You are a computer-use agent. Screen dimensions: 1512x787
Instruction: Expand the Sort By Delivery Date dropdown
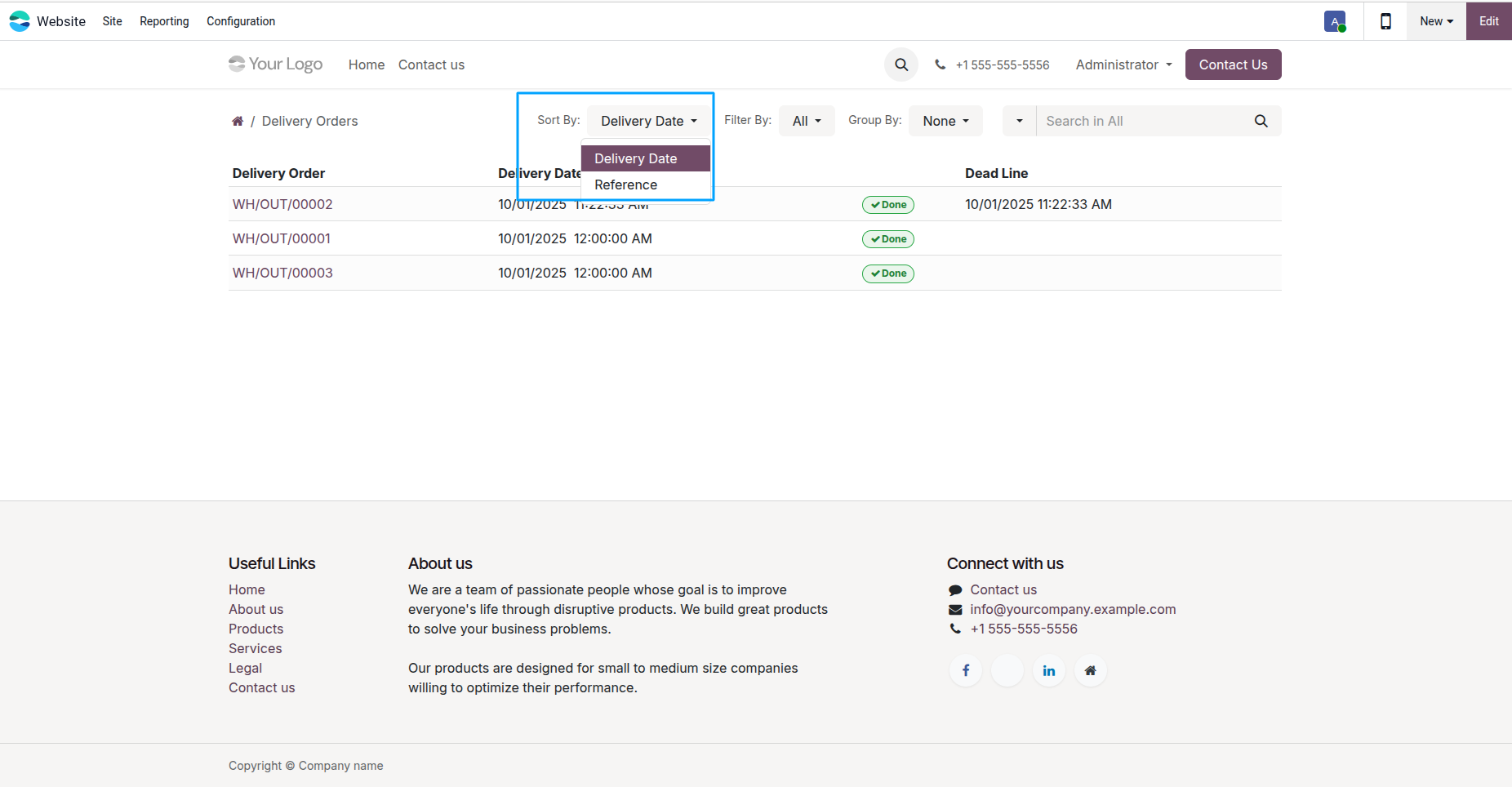tap(649, 121)
